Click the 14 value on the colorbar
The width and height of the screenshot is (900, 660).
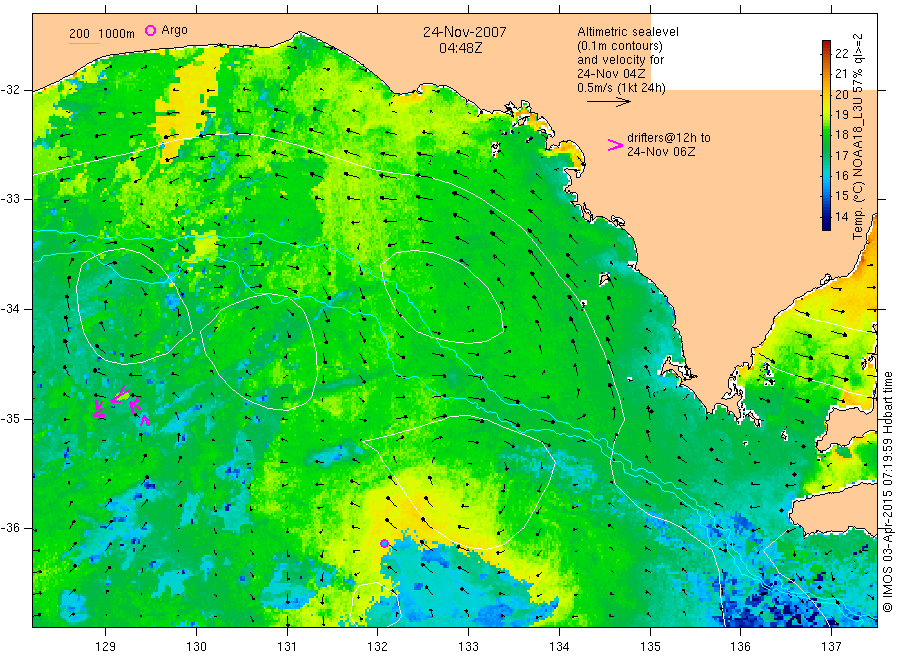click(x=841, y=216)
